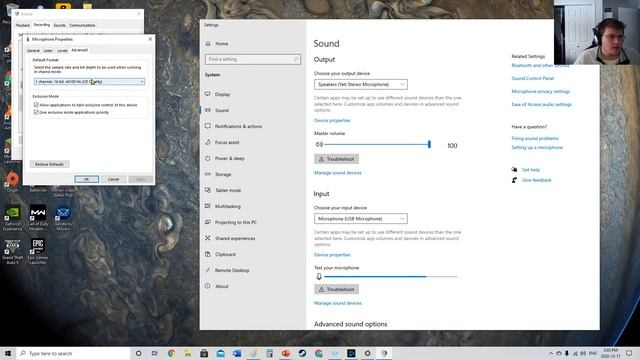Click the Find a setting search box
This screenshot has height=360, width=640.
(x=253, y=59)
